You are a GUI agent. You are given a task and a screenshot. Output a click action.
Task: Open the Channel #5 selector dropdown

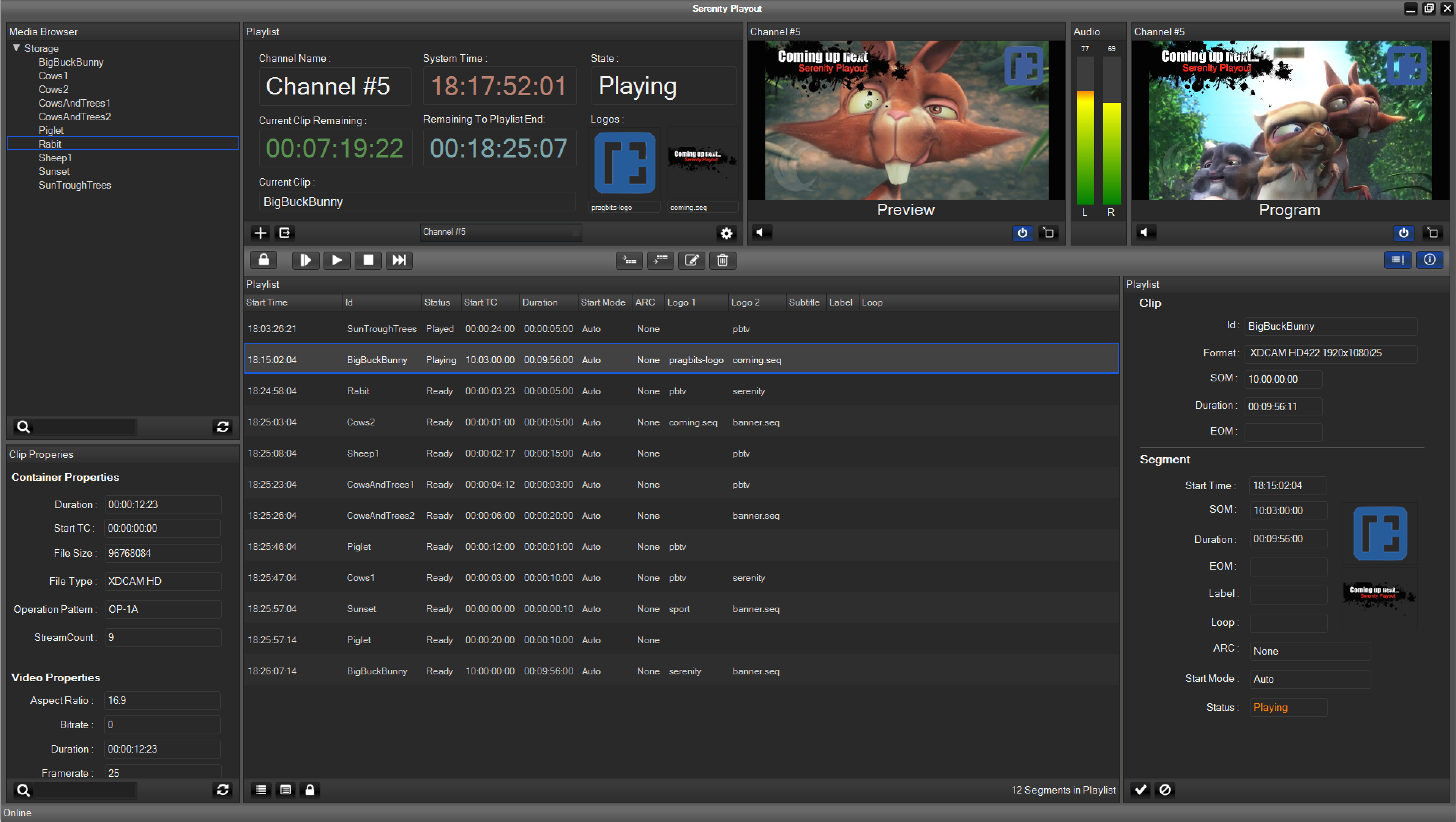[501, 232]
